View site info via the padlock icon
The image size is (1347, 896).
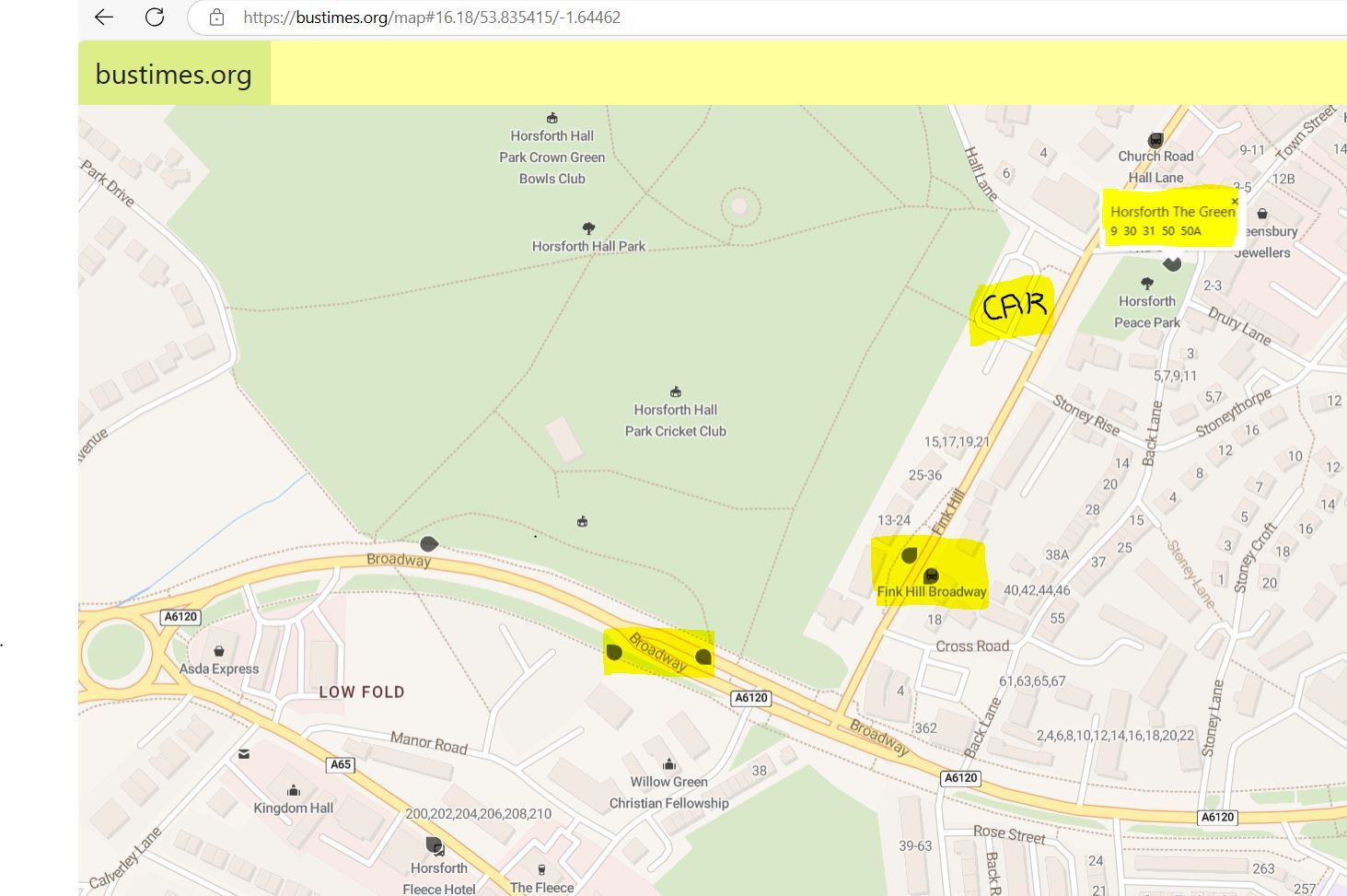216,17
